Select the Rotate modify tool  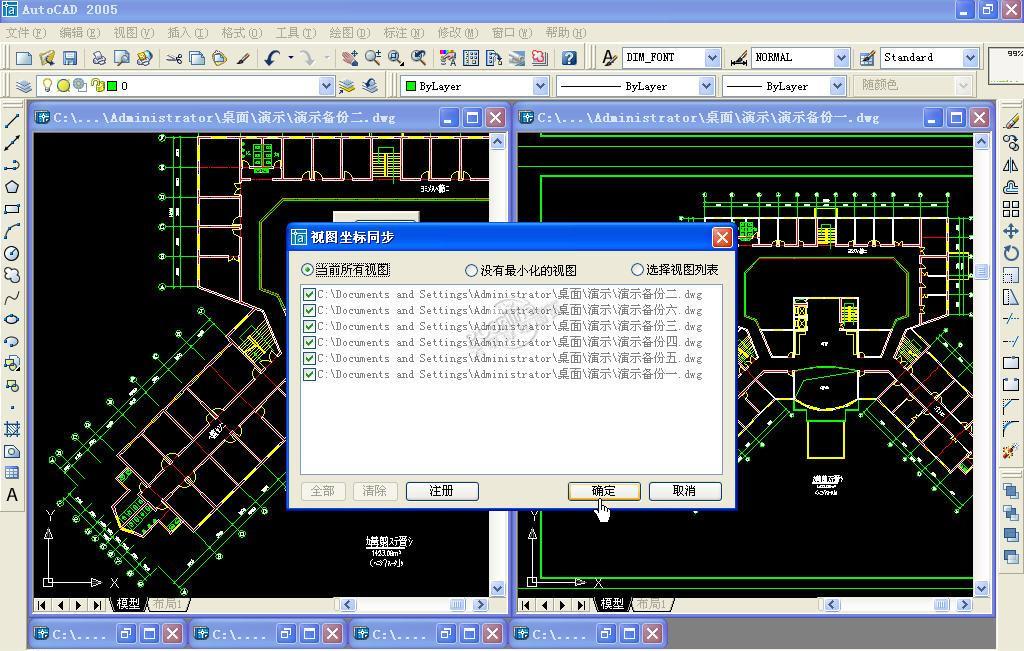coord(1011,253)
